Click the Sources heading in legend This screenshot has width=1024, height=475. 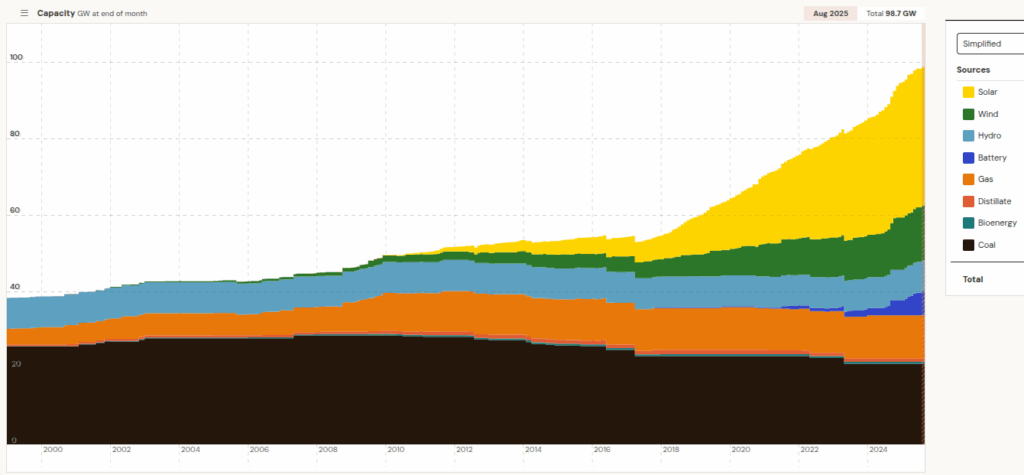click(x=973, y=70)
